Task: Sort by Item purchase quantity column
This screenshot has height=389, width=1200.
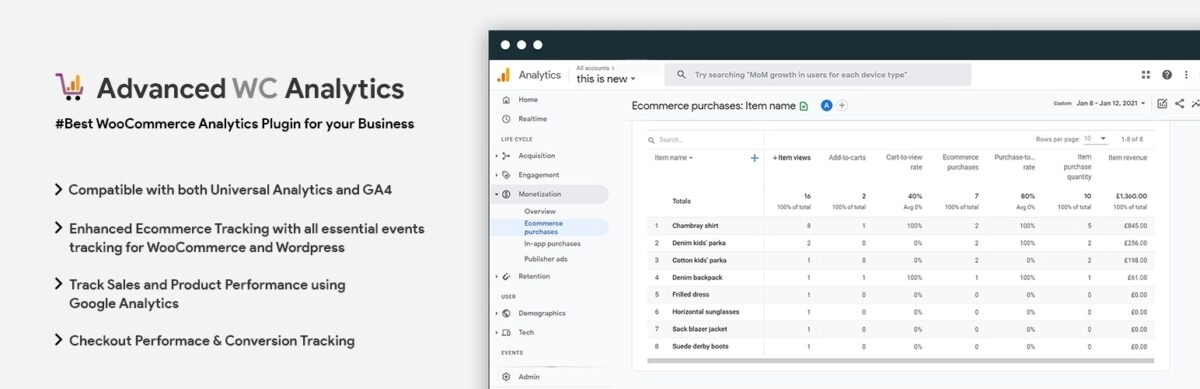Action: (1077, 166)
